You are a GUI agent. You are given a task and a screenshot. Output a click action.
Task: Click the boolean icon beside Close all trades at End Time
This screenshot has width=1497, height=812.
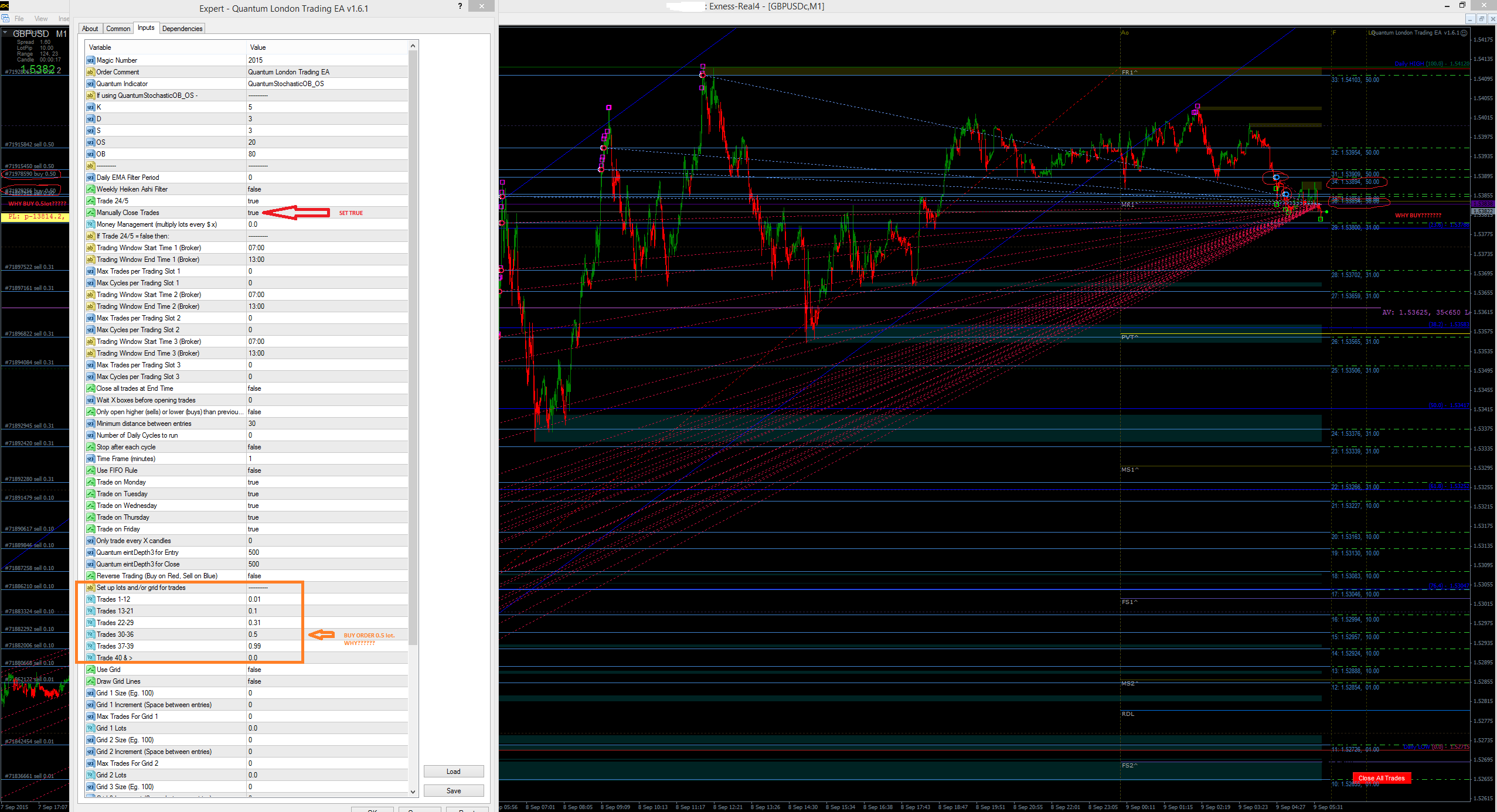90,388
